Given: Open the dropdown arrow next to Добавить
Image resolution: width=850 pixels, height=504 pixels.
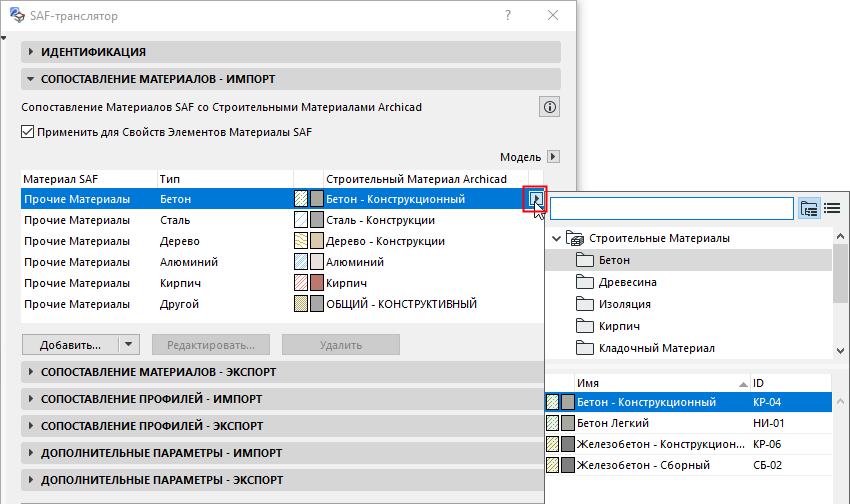Looking at the screenshot, I should [128, 345].
